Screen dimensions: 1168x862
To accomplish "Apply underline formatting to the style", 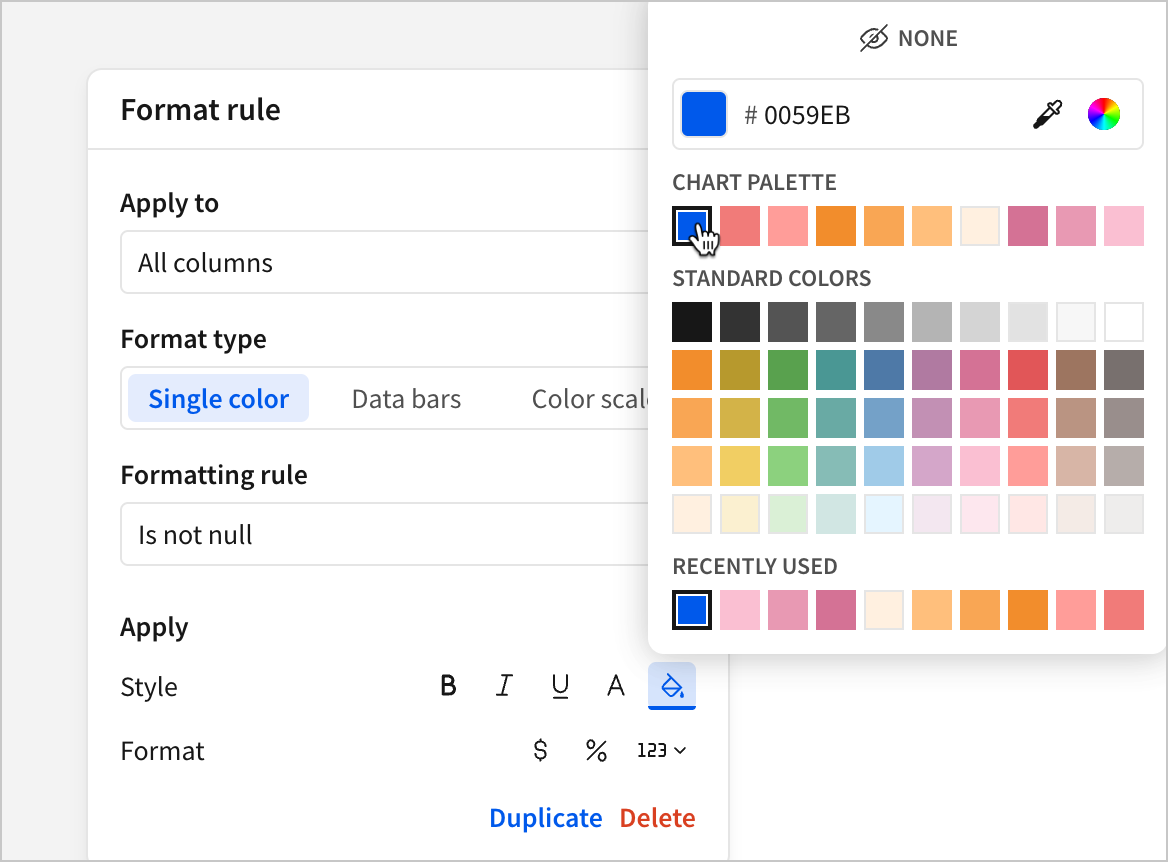I will tap(560, 686).
